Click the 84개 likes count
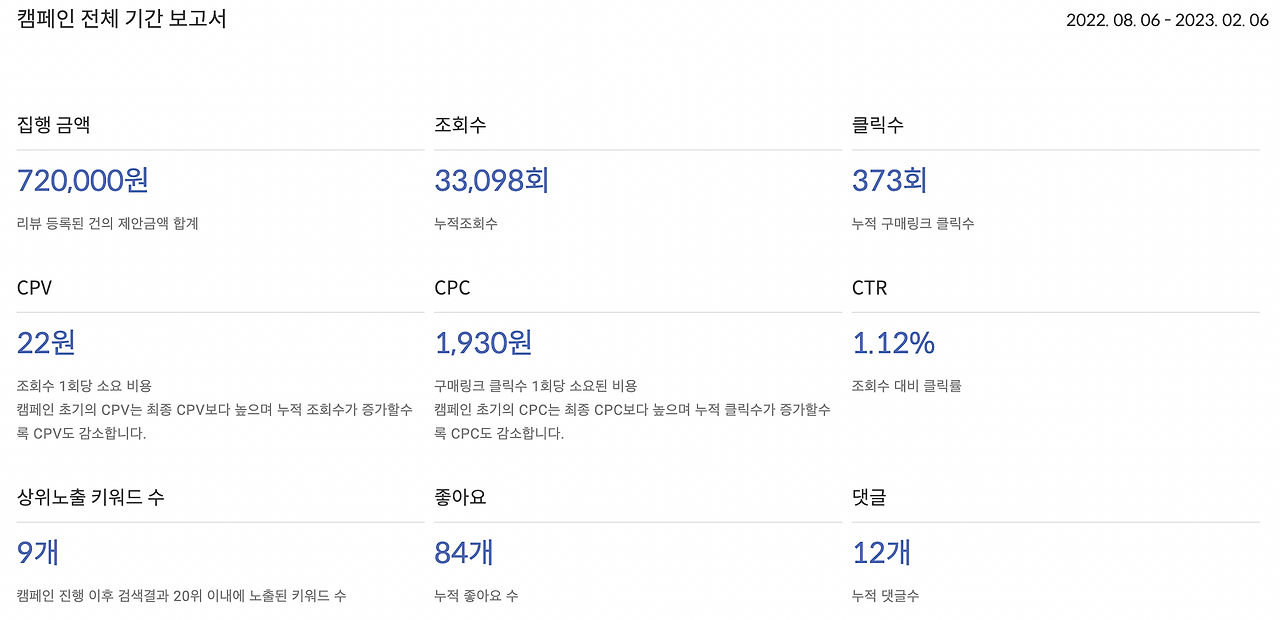Viewport: 1280px width, 620px height. 464,553
